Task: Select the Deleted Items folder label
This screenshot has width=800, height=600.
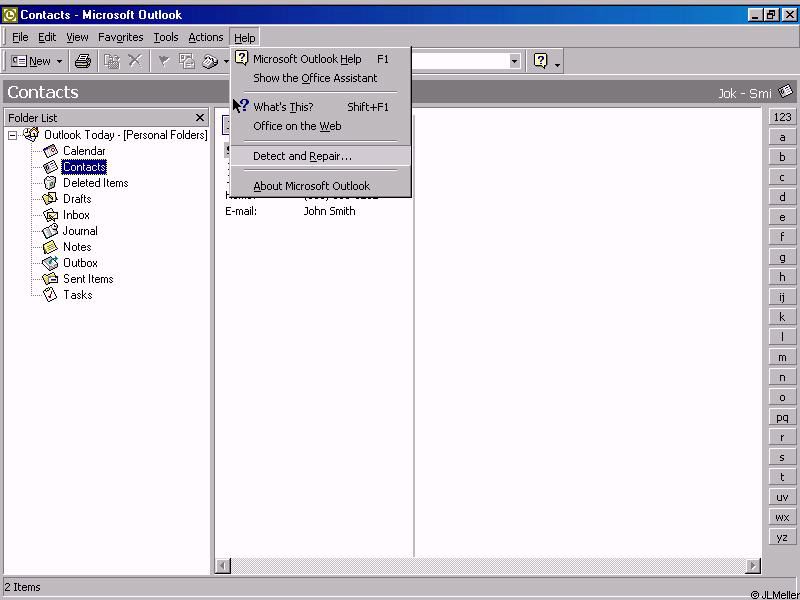Action: tap(95, 183)
